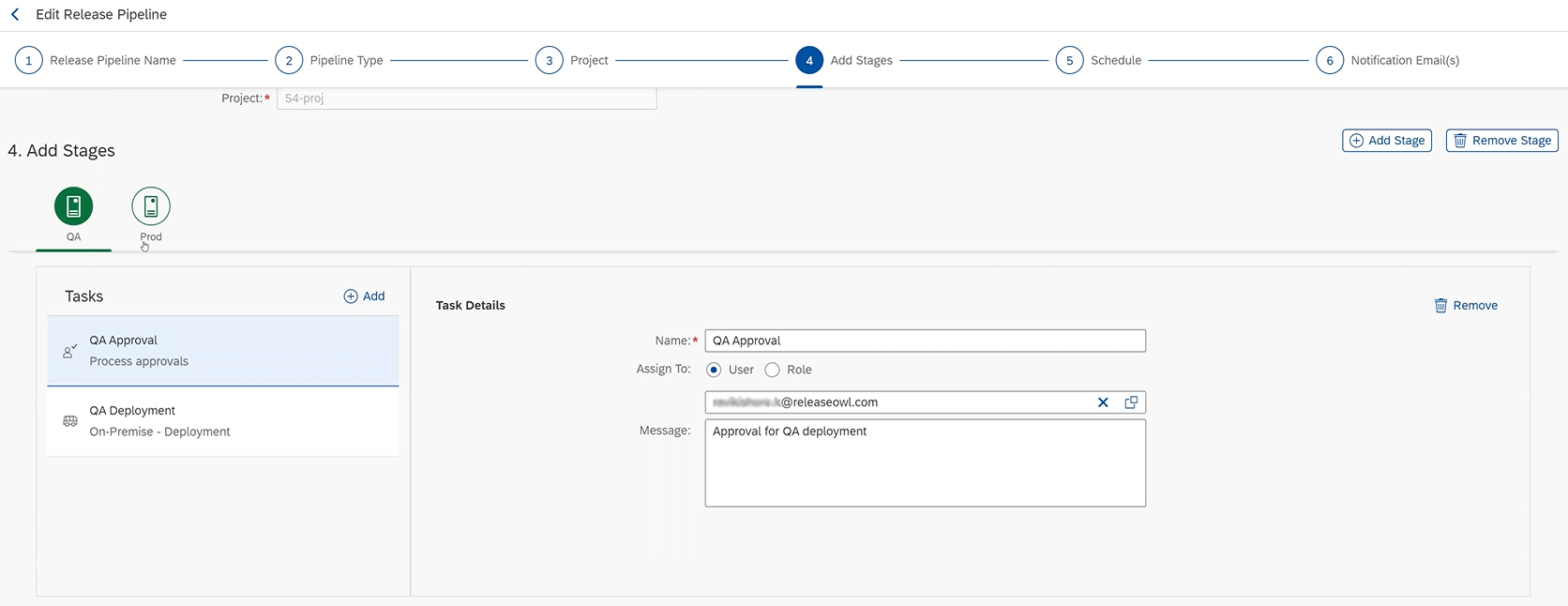Open the user value help icon

tap(1131, 402)
